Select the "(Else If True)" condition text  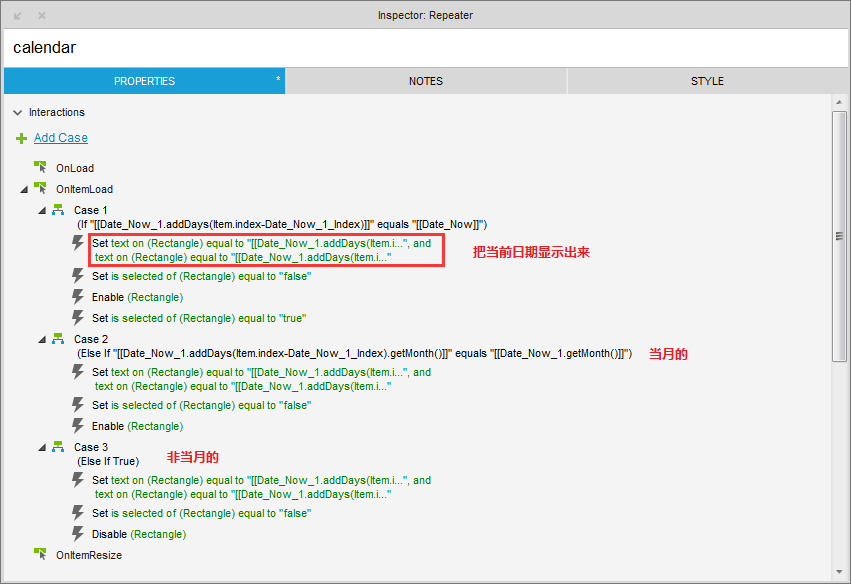coord(108,461)
